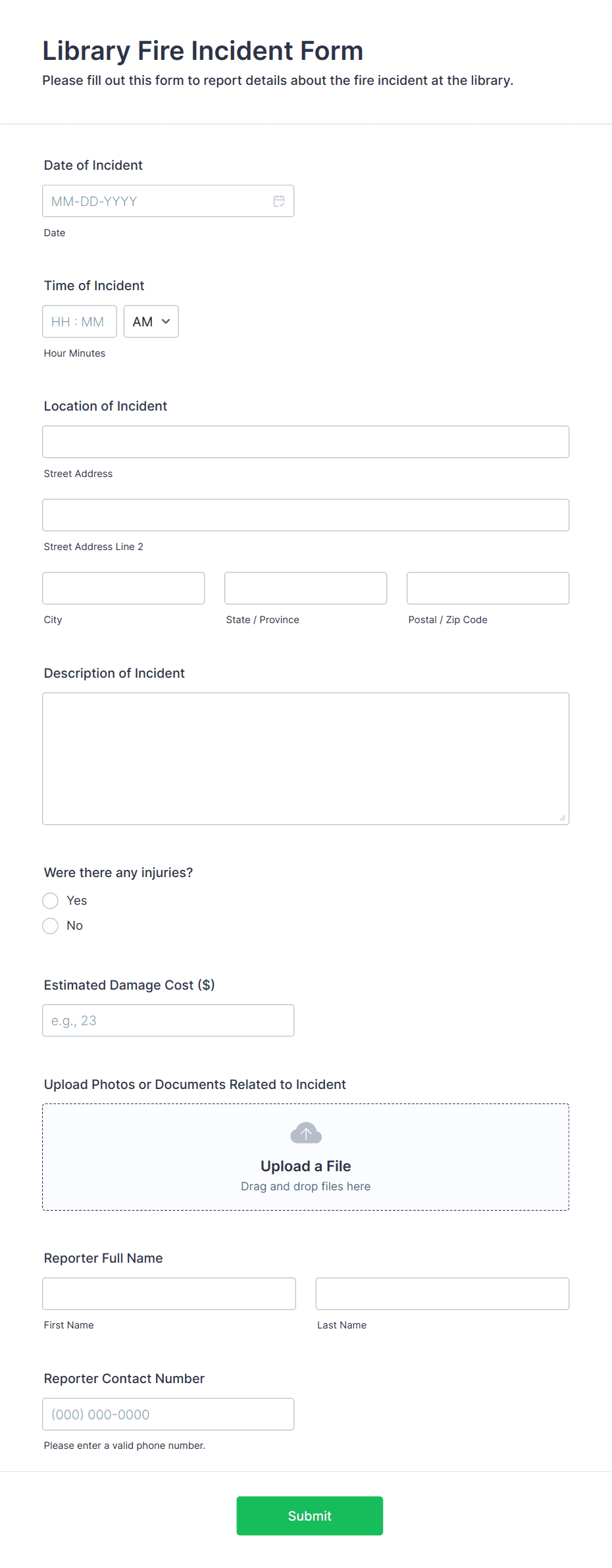
Task: Select the Yes injuries radio button
Action: click(x=51, y=900)
